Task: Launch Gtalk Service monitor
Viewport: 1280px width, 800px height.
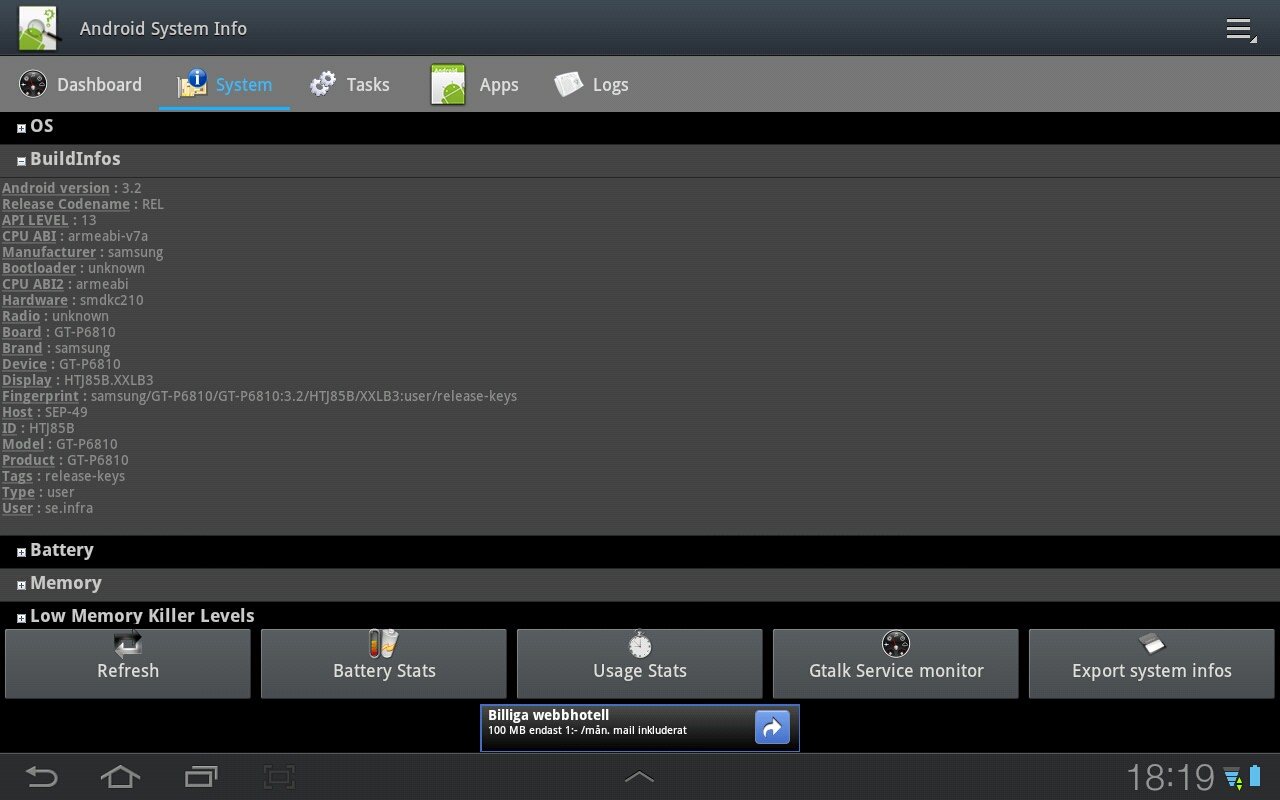Action: pos(896,663)
